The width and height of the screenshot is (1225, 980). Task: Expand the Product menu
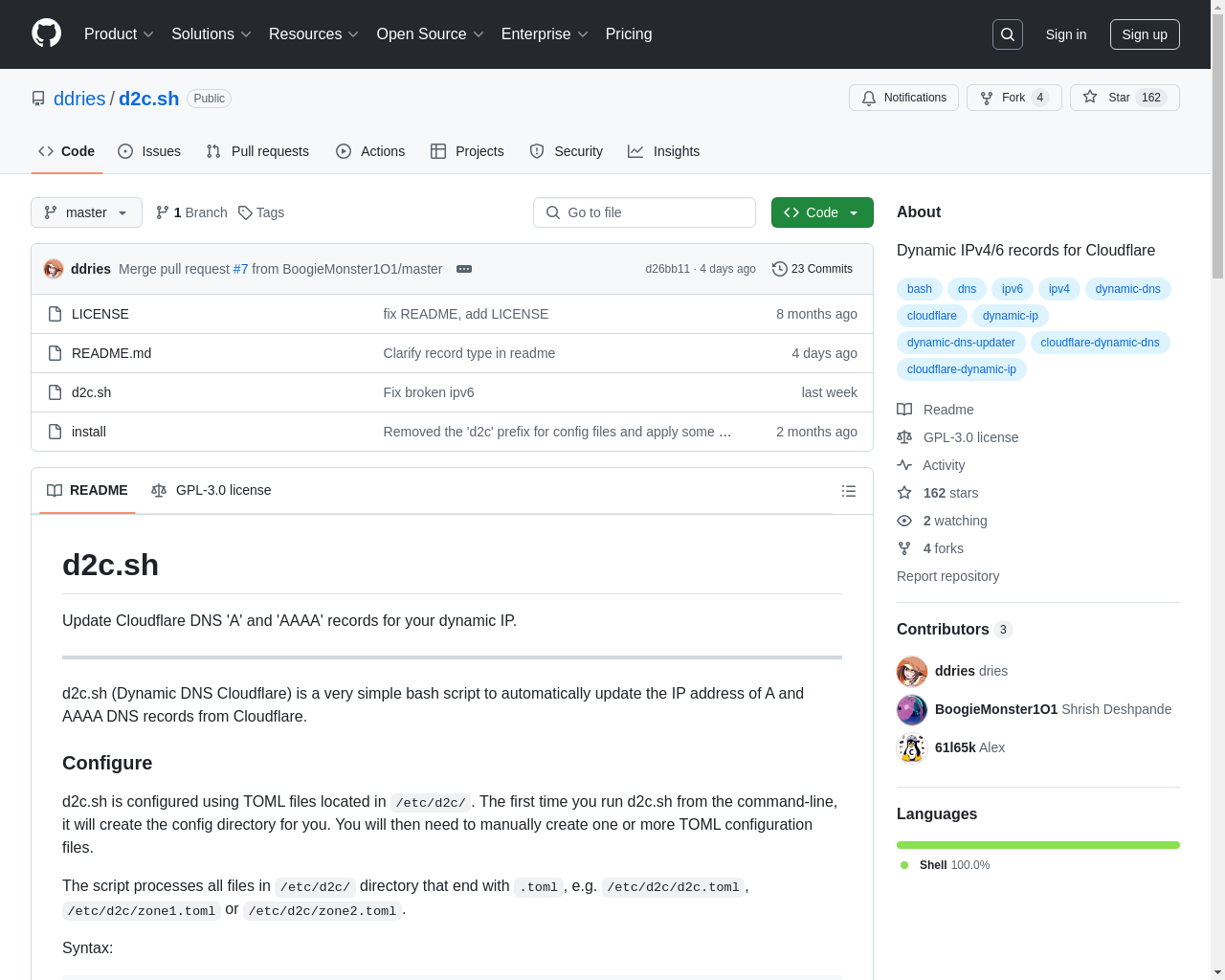[119, 34]
